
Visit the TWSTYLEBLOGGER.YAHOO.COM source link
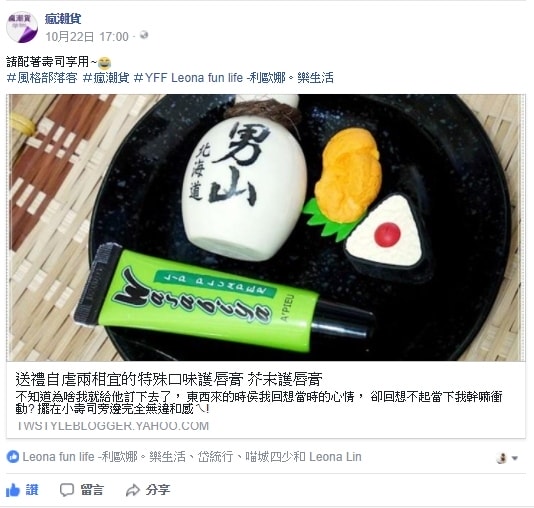113,426
